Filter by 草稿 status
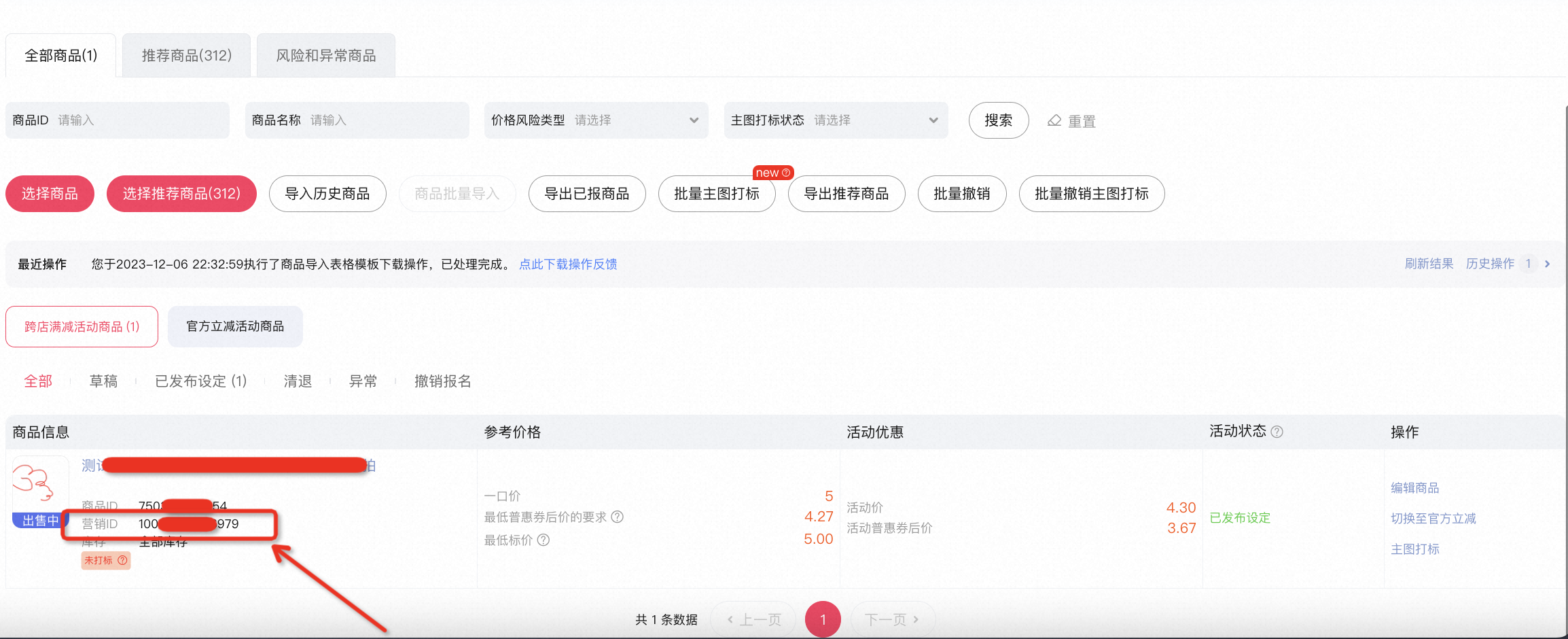Image resolution: width=1568 pixels, height=639 pixels. 103,381
